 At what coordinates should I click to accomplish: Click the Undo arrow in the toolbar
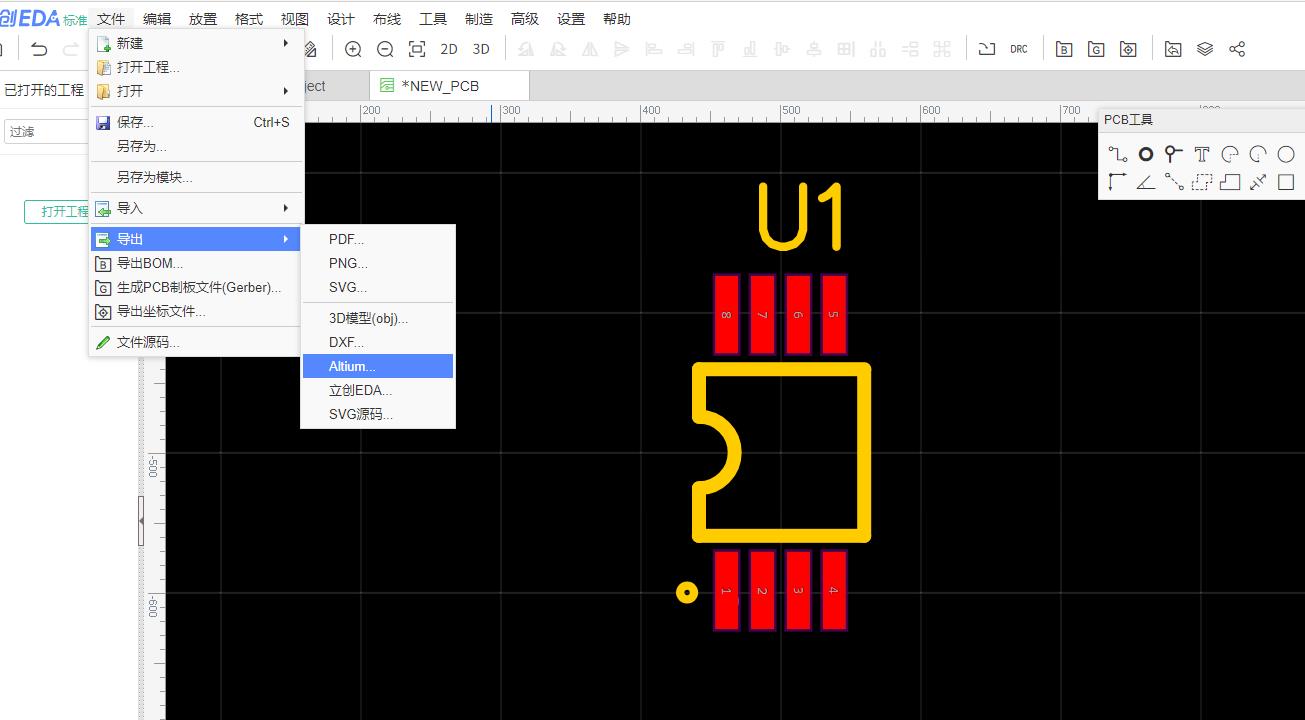click(39, 49)
